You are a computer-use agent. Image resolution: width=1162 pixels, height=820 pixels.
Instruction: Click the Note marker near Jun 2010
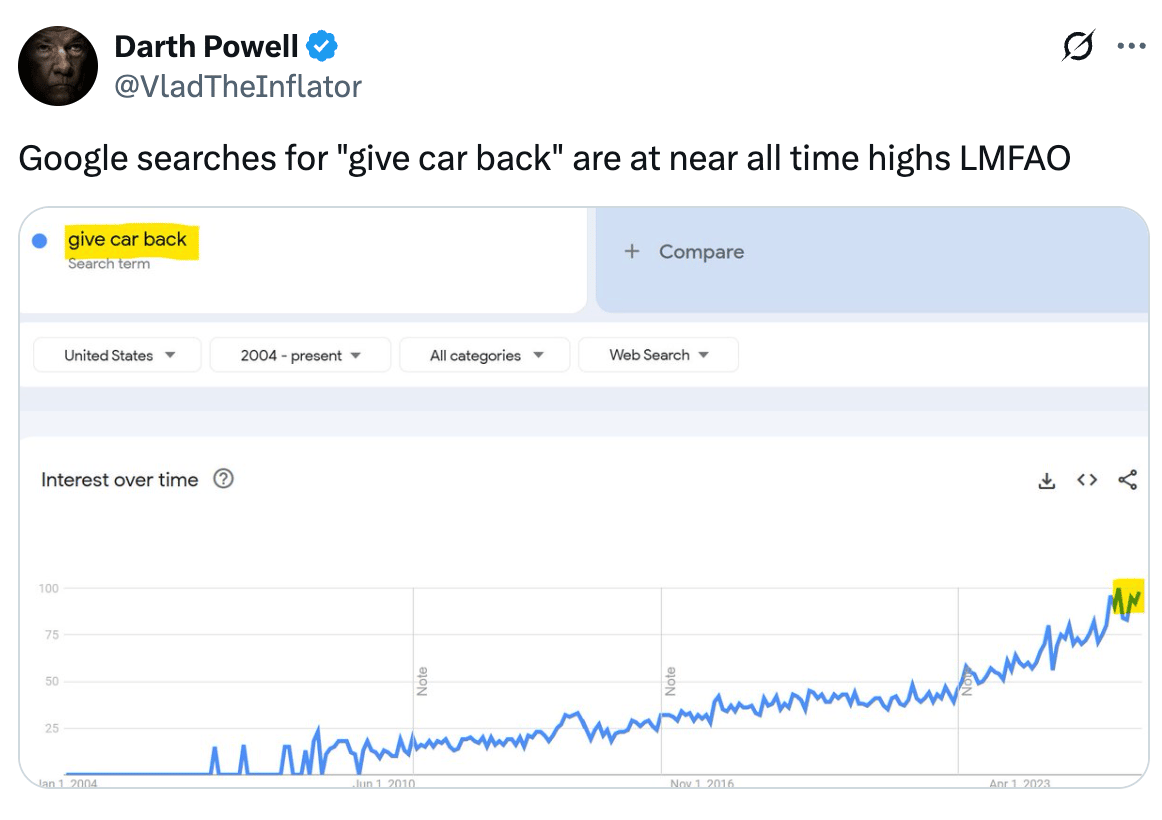click(422, 681)
